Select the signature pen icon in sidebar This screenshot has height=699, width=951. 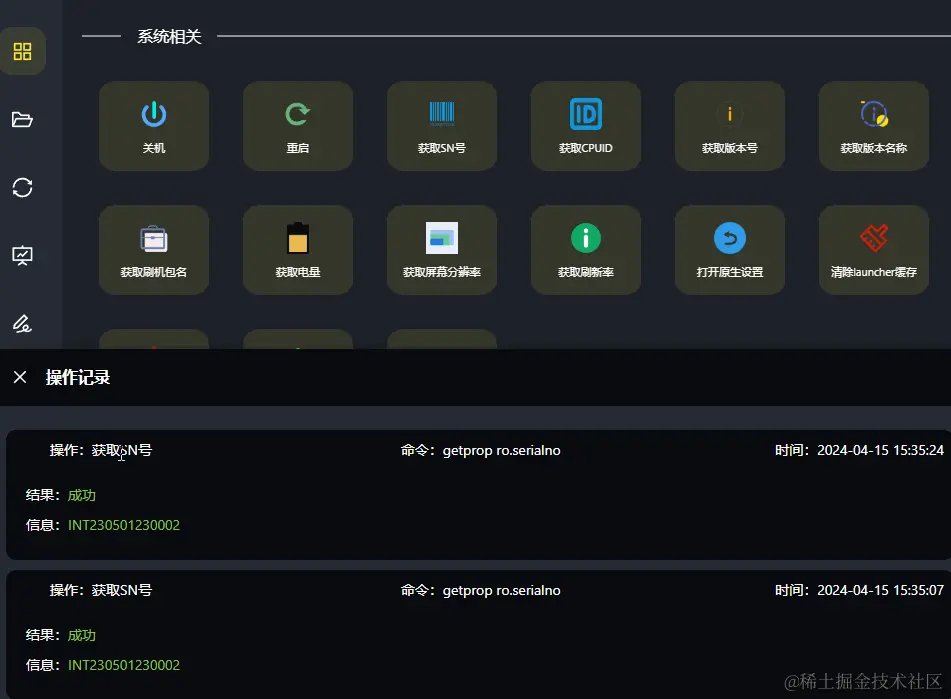click(x=23, y=323)
